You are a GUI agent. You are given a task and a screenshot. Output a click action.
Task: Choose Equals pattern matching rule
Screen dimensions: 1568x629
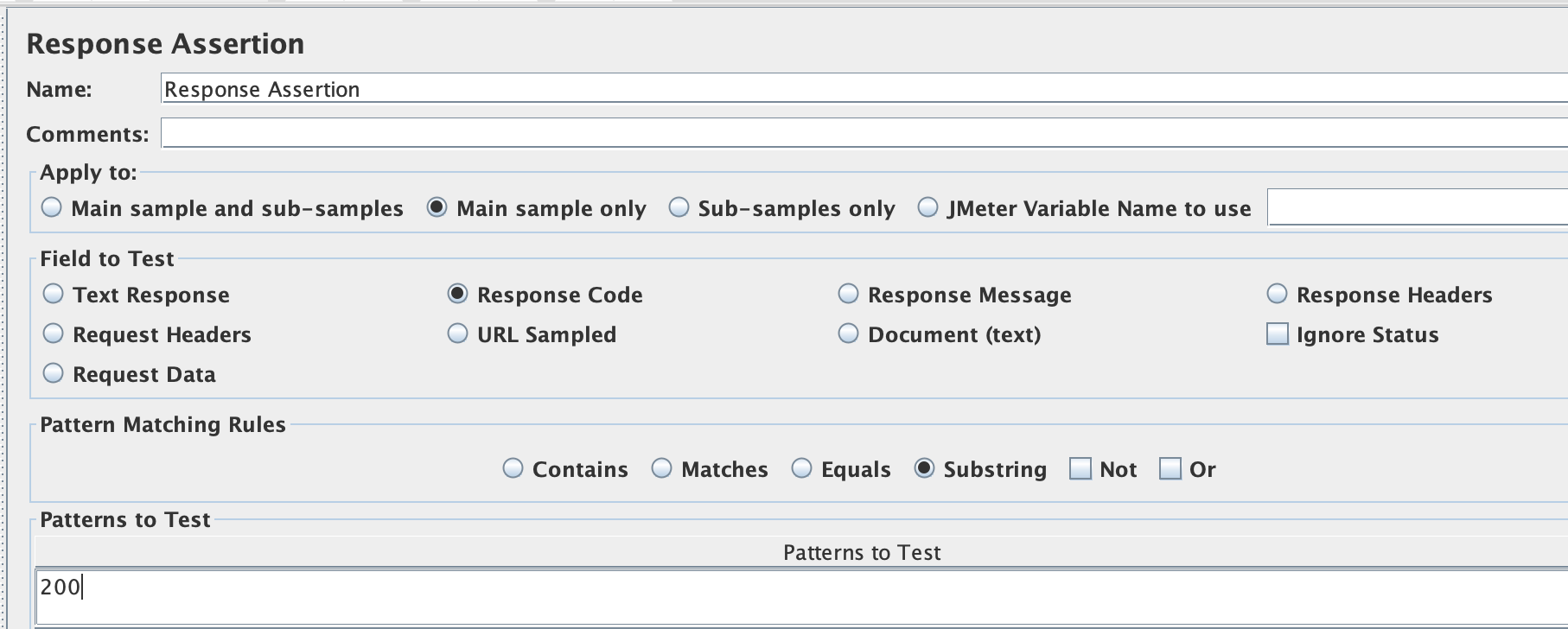(x=802, y=469)
